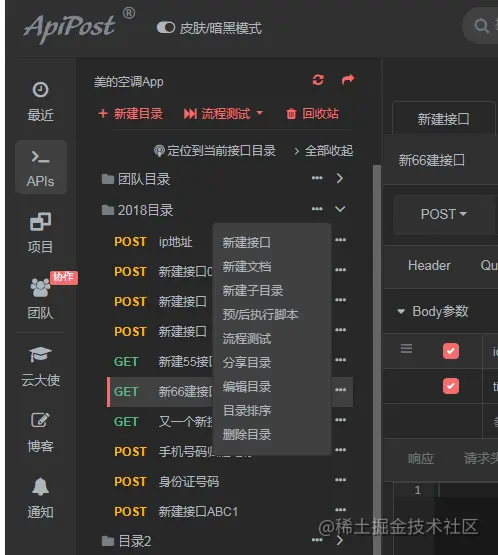Open the 云大使 graduation cap icon
The height and width of the screenshot is (555, 498).
40,354
